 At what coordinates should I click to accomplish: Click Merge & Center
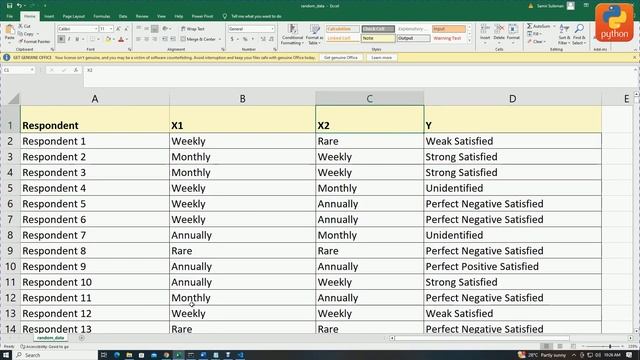point(198,39)
